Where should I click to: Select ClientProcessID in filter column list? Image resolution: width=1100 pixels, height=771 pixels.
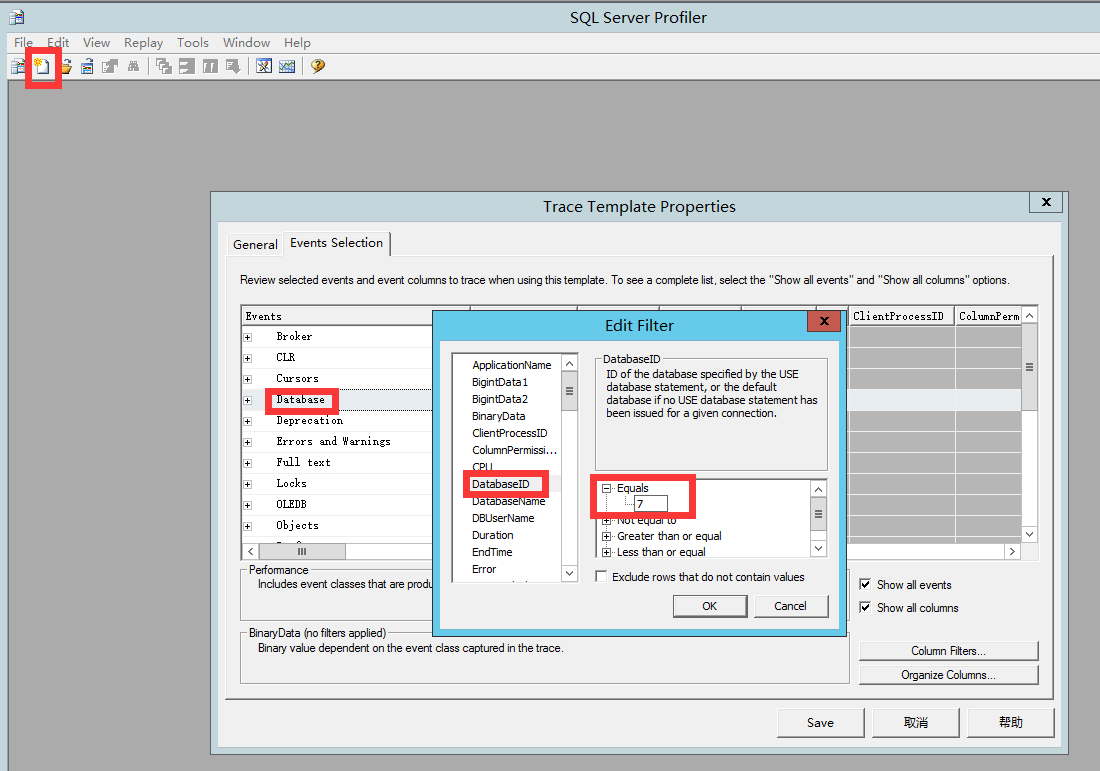pos(510,433)
